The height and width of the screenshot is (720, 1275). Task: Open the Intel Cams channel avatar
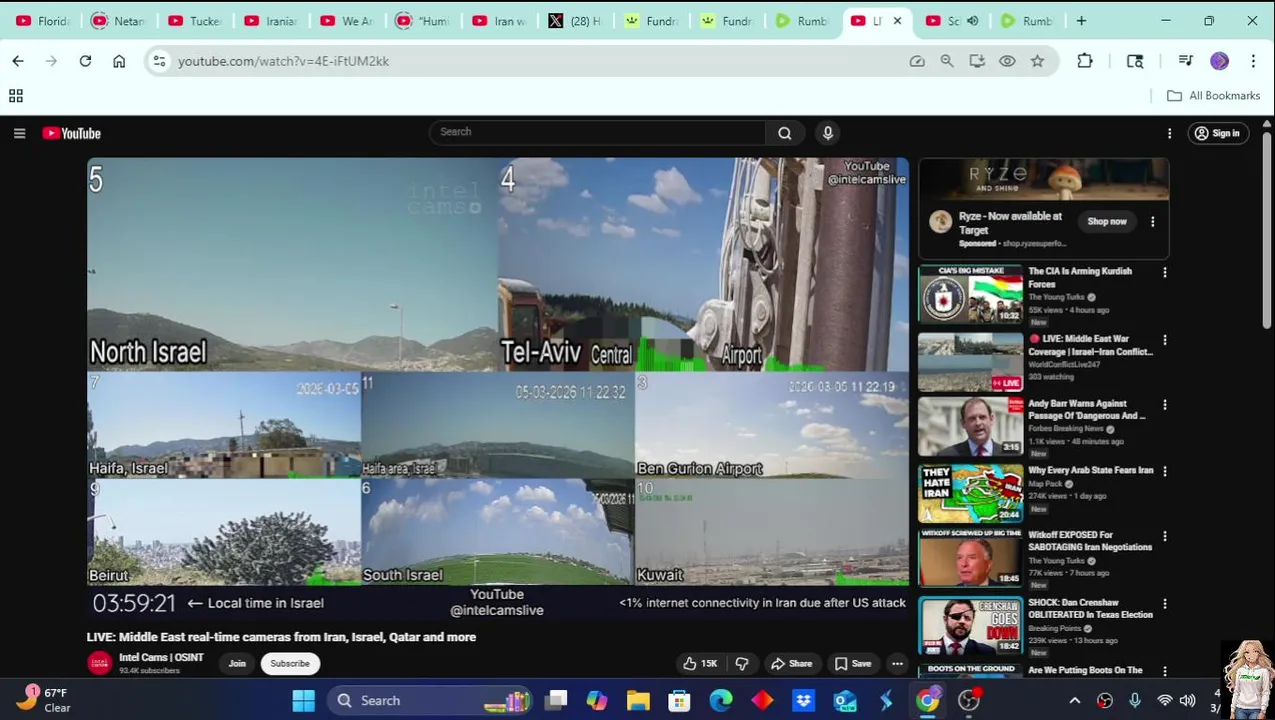pyautogui.click(x=99, y=663)
